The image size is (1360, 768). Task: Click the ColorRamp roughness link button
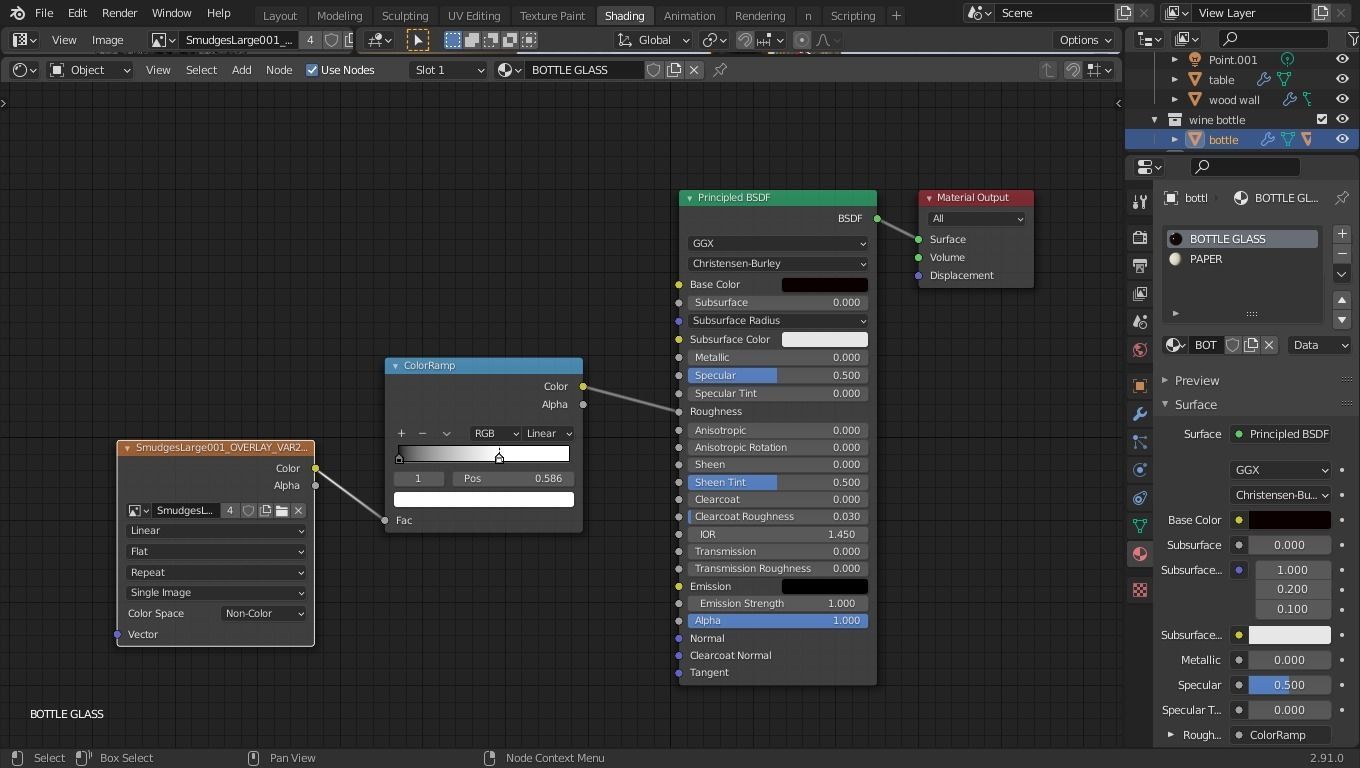click(x=1281, y=735)
